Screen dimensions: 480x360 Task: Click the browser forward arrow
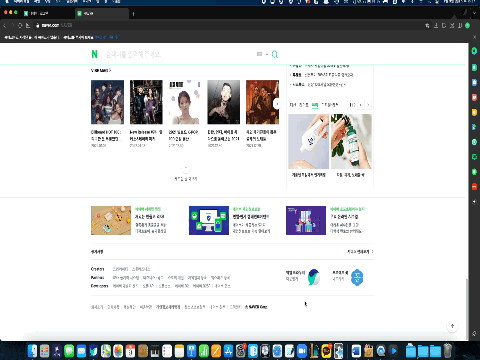[x=12, y=25]
